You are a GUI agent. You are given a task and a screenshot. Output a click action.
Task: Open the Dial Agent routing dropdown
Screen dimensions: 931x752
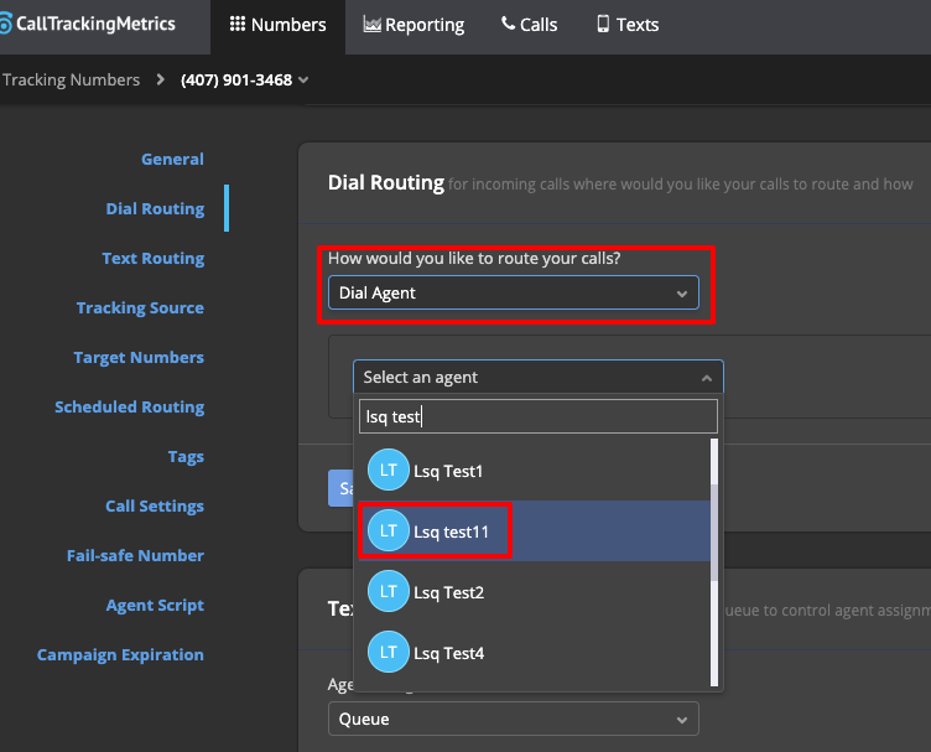pyautogui.click(x=513, y=293)
